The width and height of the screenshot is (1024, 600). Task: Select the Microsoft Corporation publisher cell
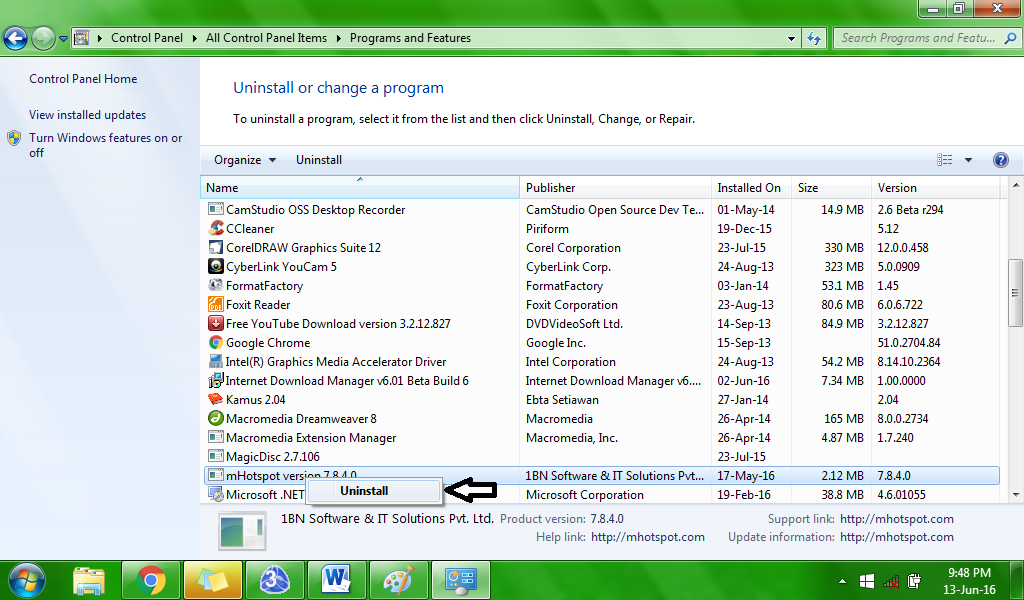pos(584,495)
